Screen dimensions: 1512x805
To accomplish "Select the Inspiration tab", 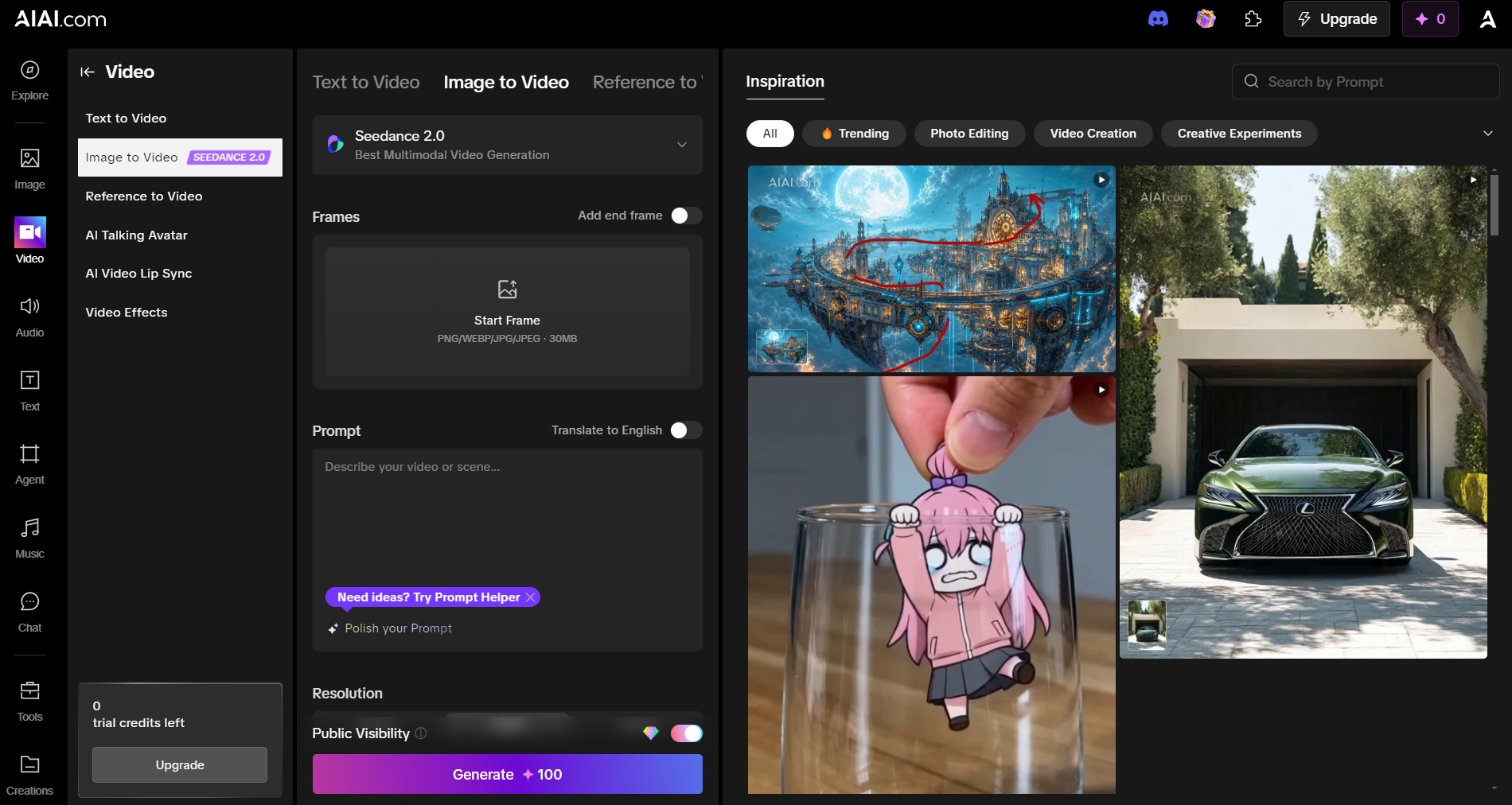I will (x=785, y=81).
